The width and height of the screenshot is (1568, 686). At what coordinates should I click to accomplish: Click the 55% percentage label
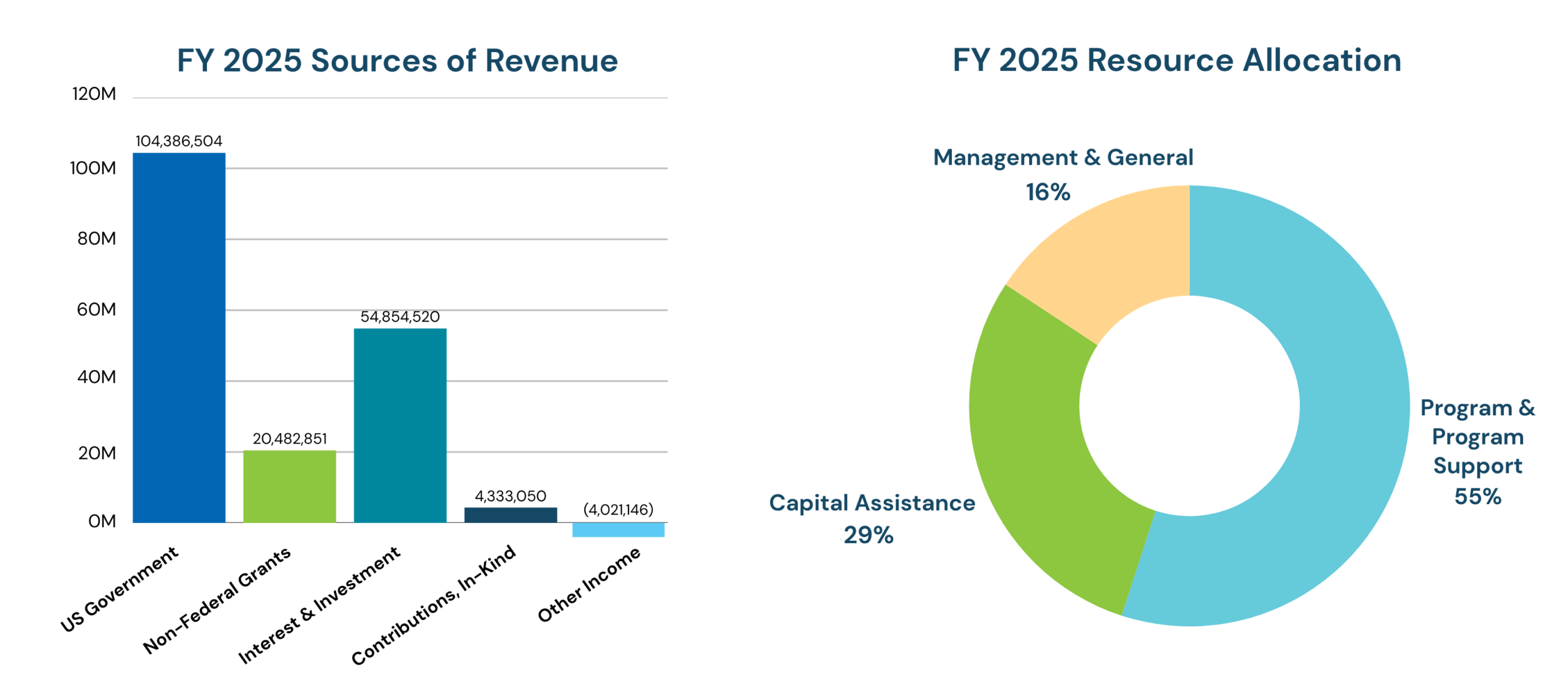coord(1477,496)
